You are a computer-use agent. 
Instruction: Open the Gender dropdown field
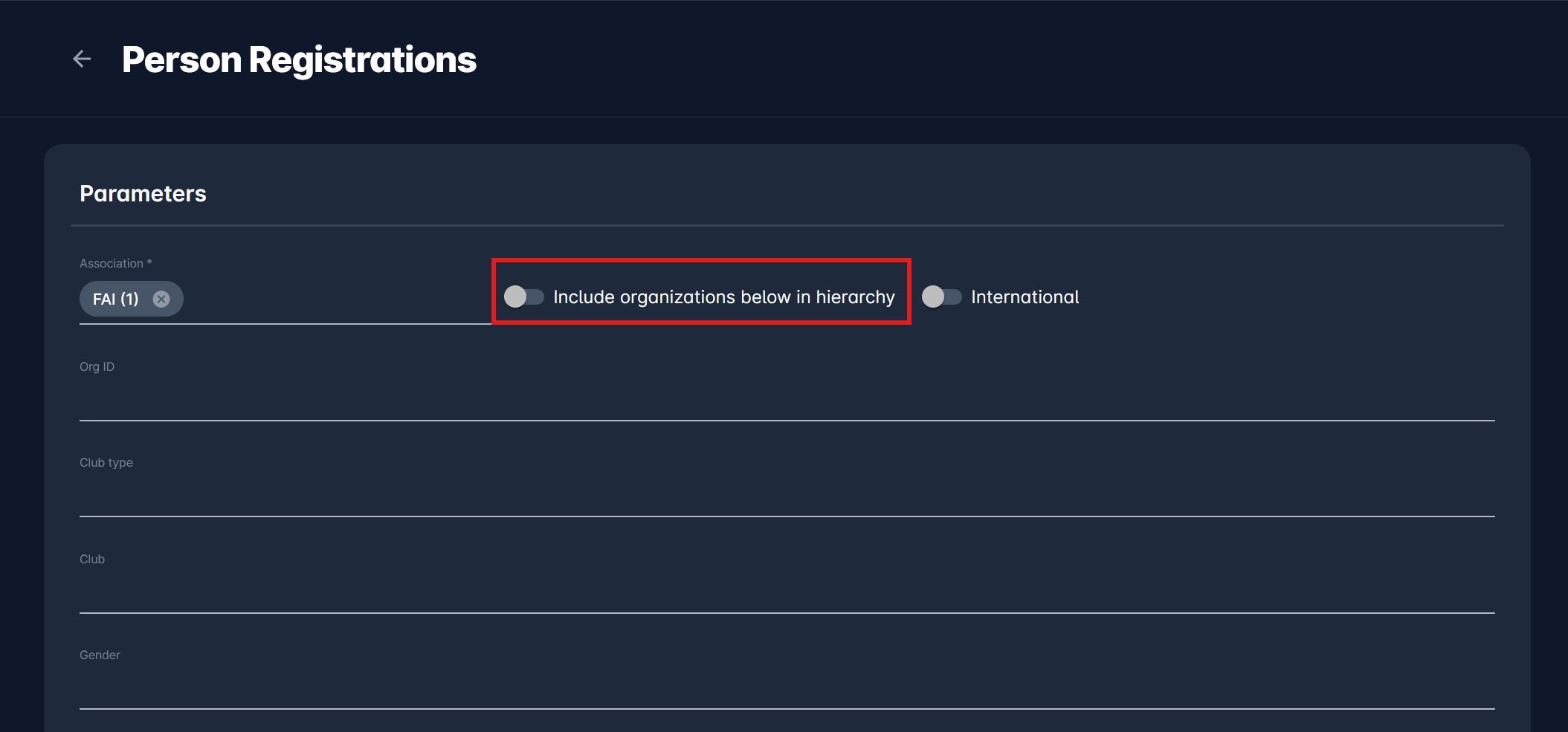(787, 689)
